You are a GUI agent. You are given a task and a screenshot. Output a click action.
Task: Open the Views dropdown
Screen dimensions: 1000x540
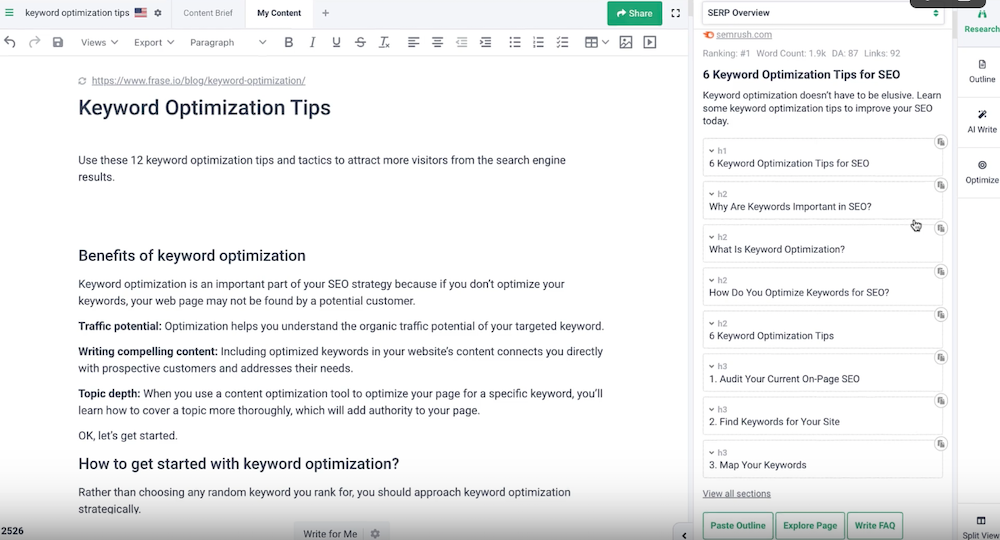[x=99, y=42]
